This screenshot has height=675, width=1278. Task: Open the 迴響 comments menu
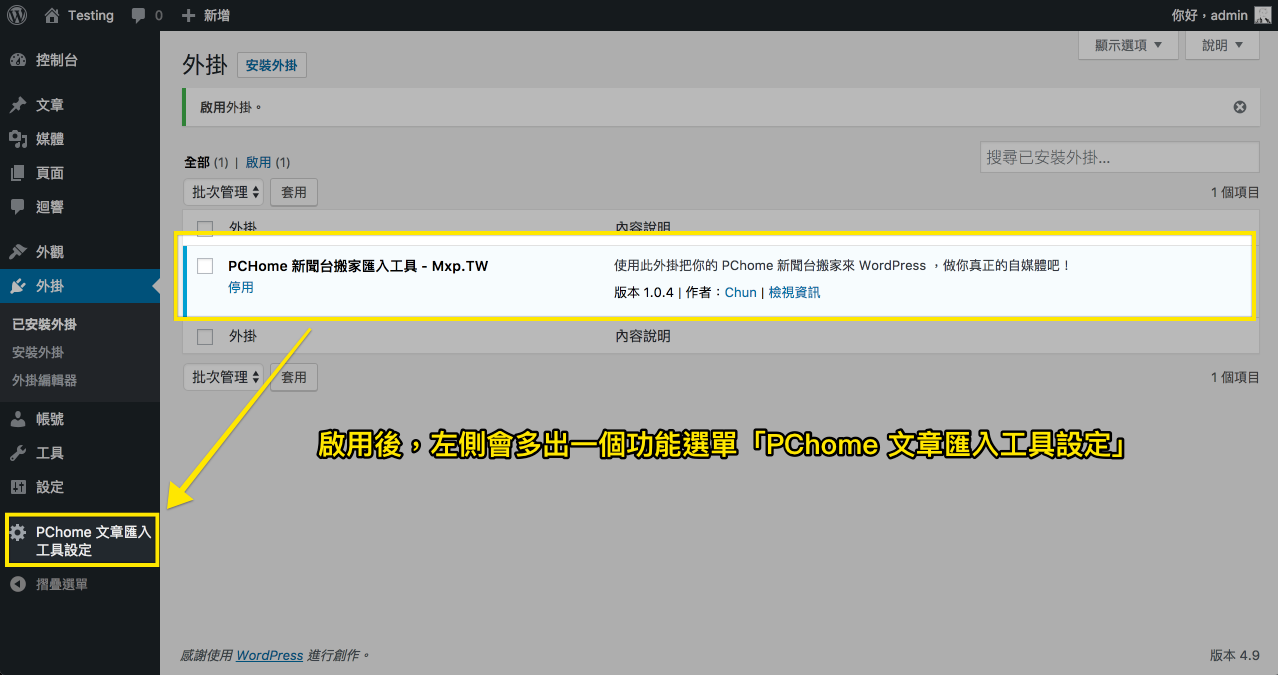[x=50, y=207]
